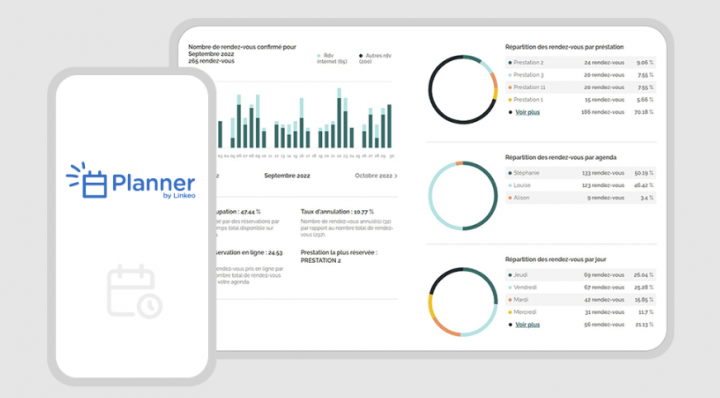This screenshot has height=398, width=720.
Task: Click the prestation donut chart
Action: click(x=463, y=90)
